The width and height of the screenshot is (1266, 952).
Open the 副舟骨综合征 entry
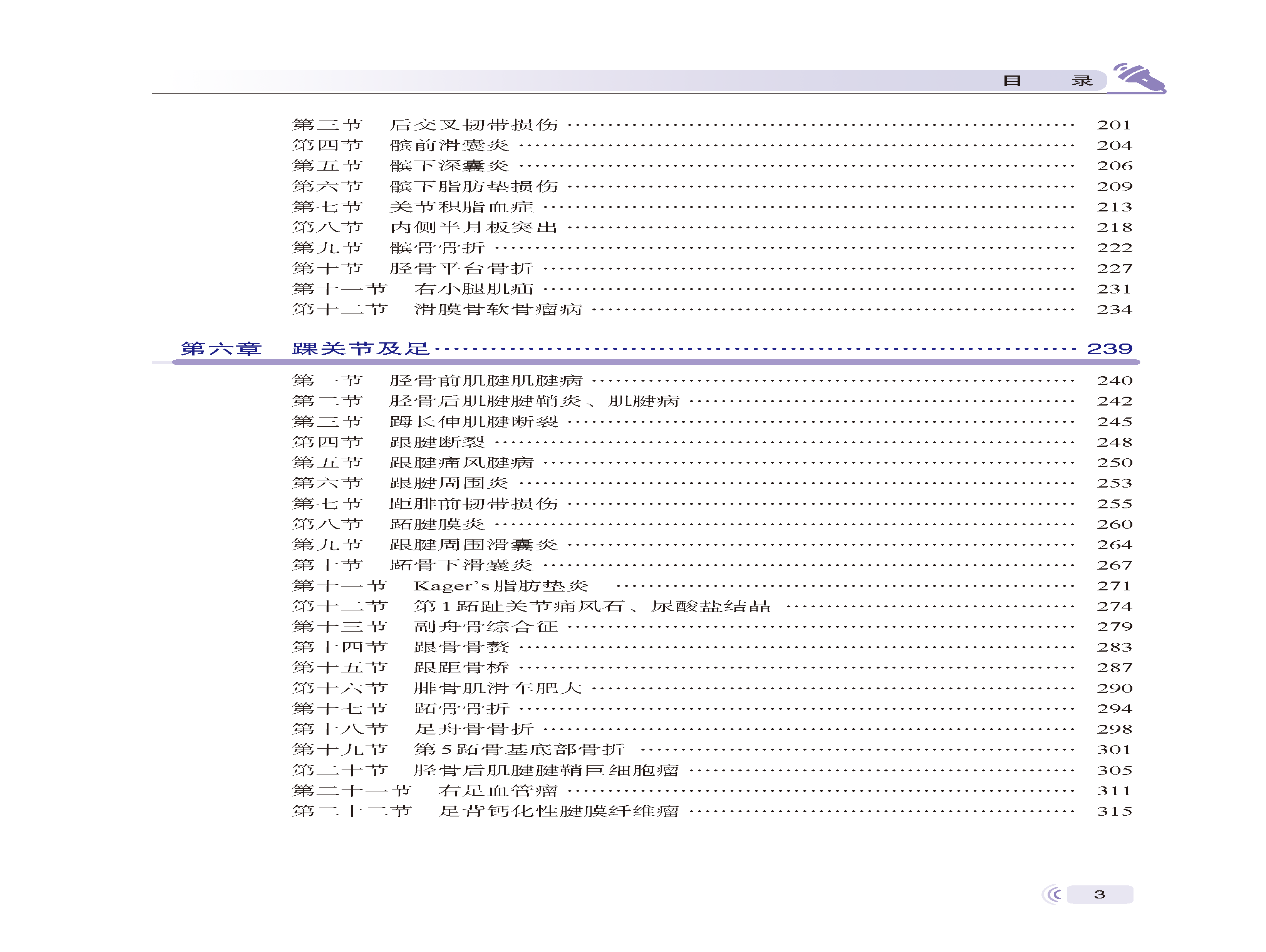click(486, 627)
